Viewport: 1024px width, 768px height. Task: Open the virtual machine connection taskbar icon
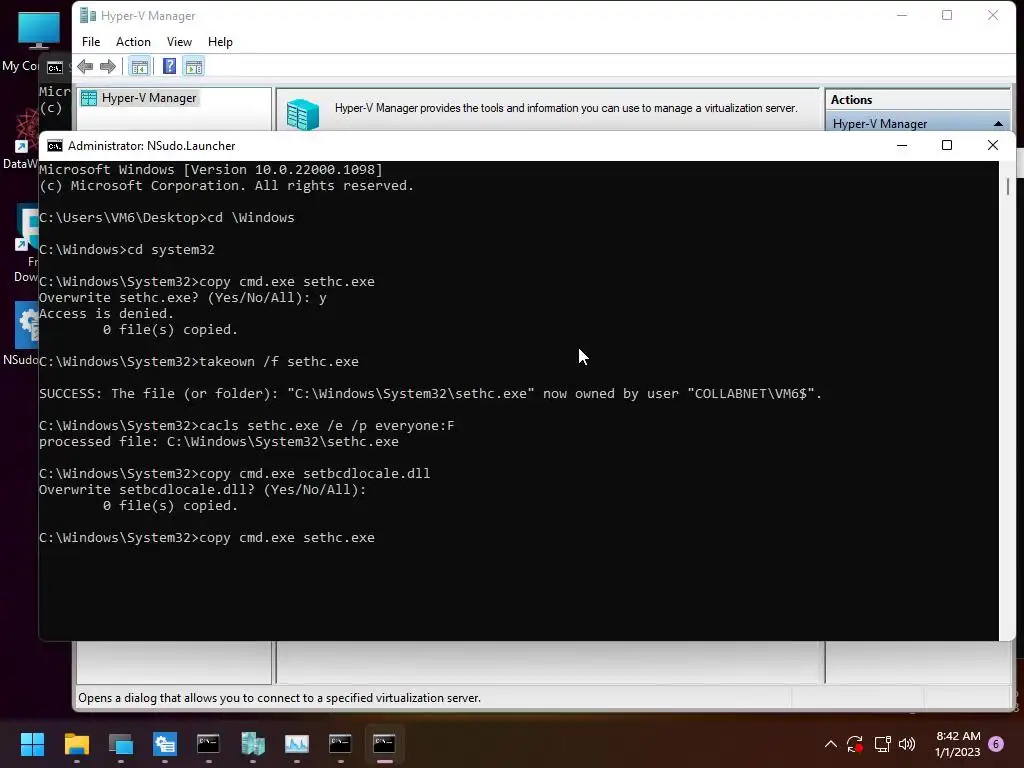pyautogui.click(x=121, y=744)
